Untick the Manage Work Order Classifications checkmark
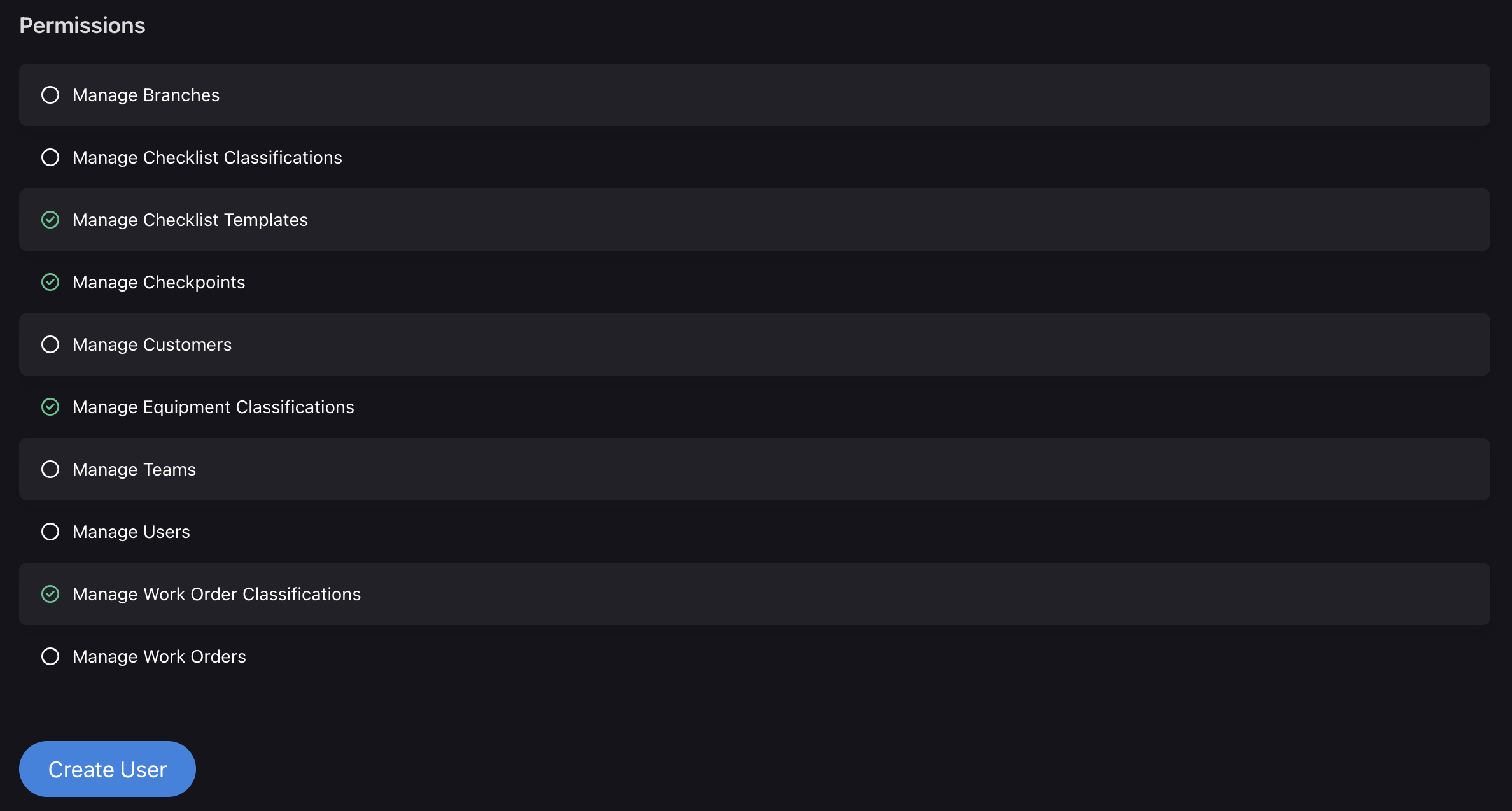 tap(50, 594)
